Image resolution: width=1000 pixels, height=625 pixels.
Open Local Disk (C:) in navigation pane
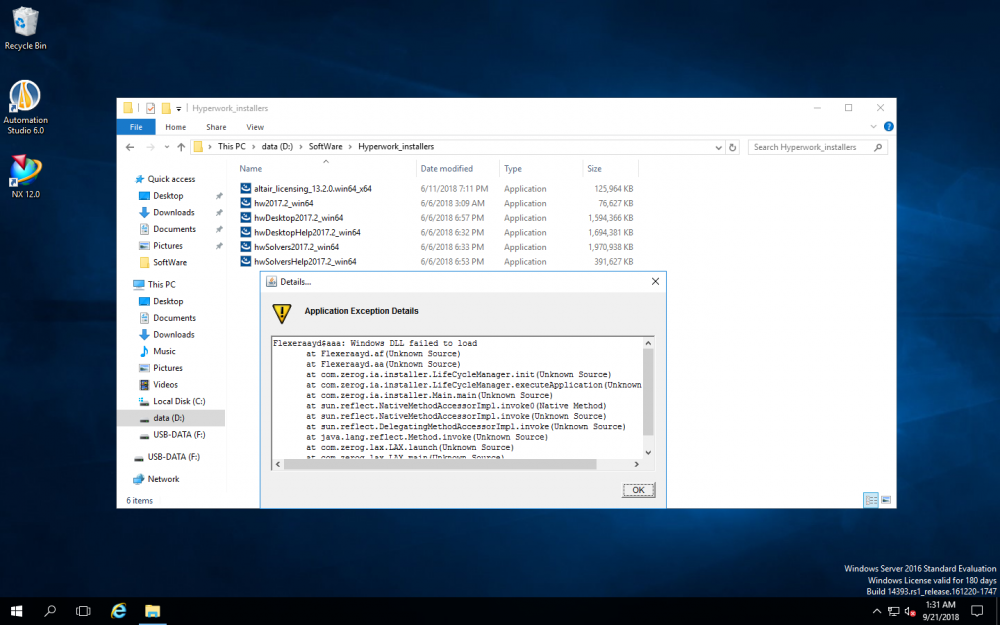(179, 401)
